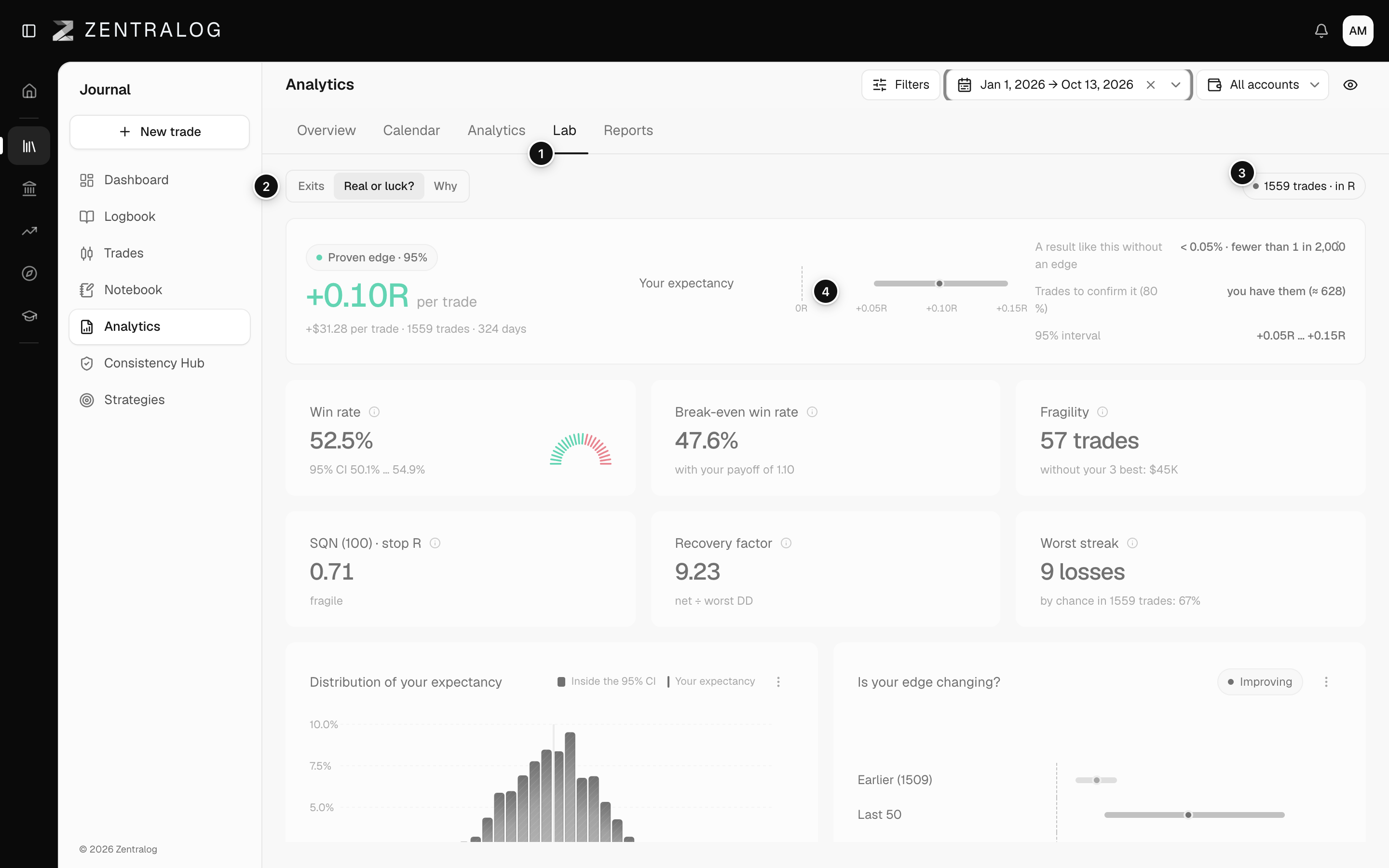Image resolution: width=1389 pixels, height=868 pixels.
Task: Open options menu for Is your edge changing?
Action: point(1326,681)
